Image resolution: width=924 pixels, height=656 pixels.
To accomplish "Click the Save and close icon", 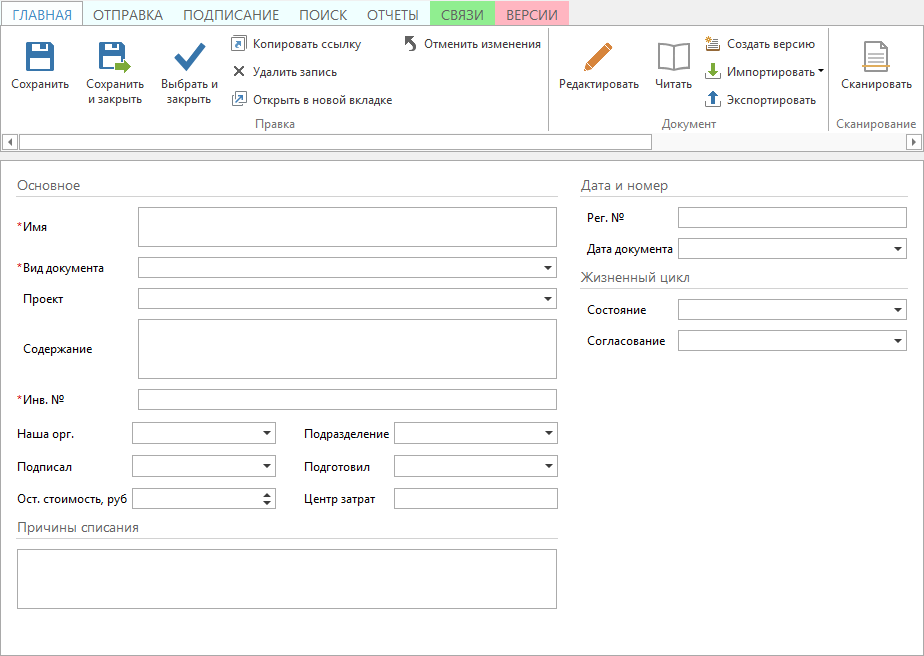I will [115, 57].
